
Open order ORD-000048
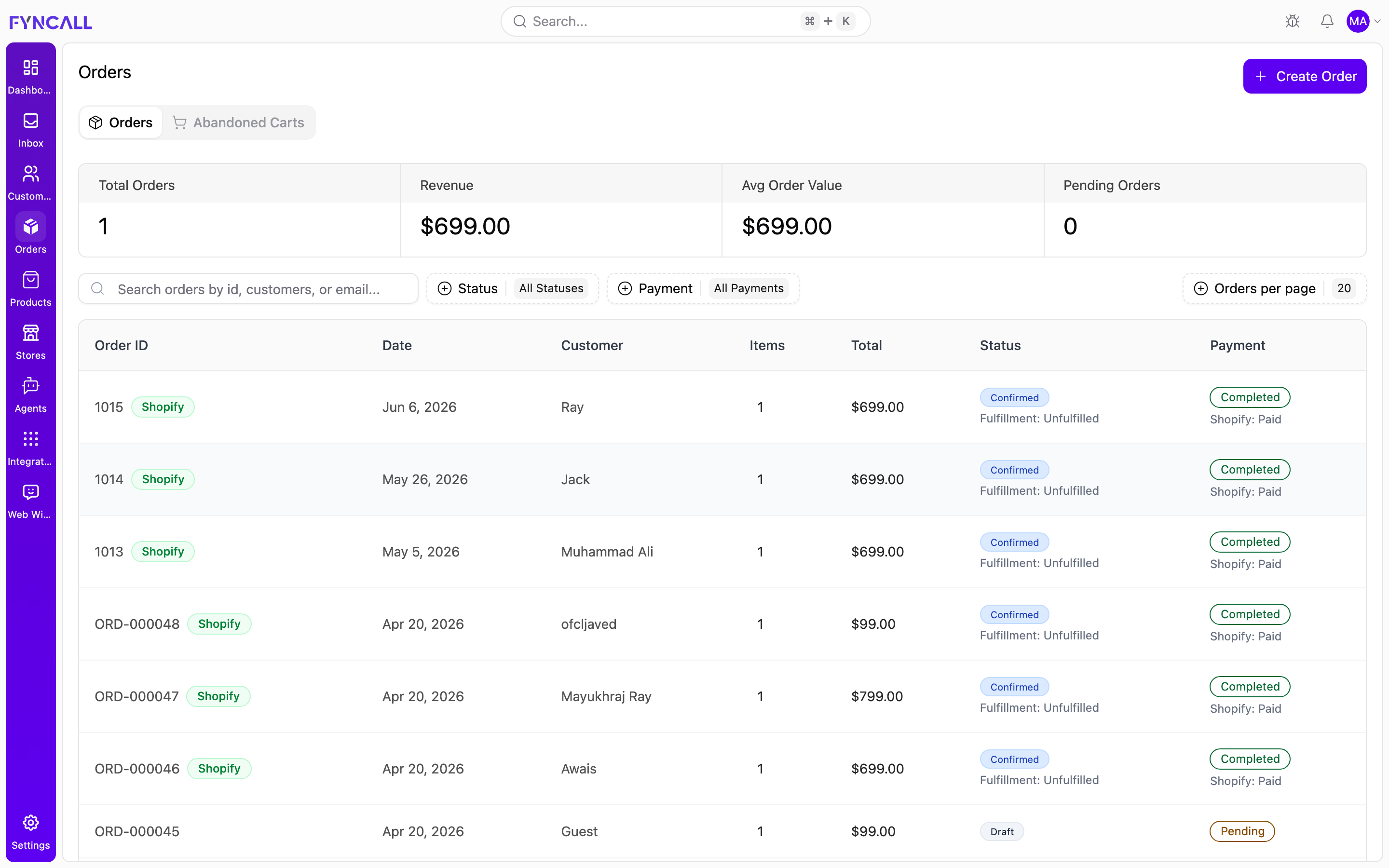click(722, 624)
